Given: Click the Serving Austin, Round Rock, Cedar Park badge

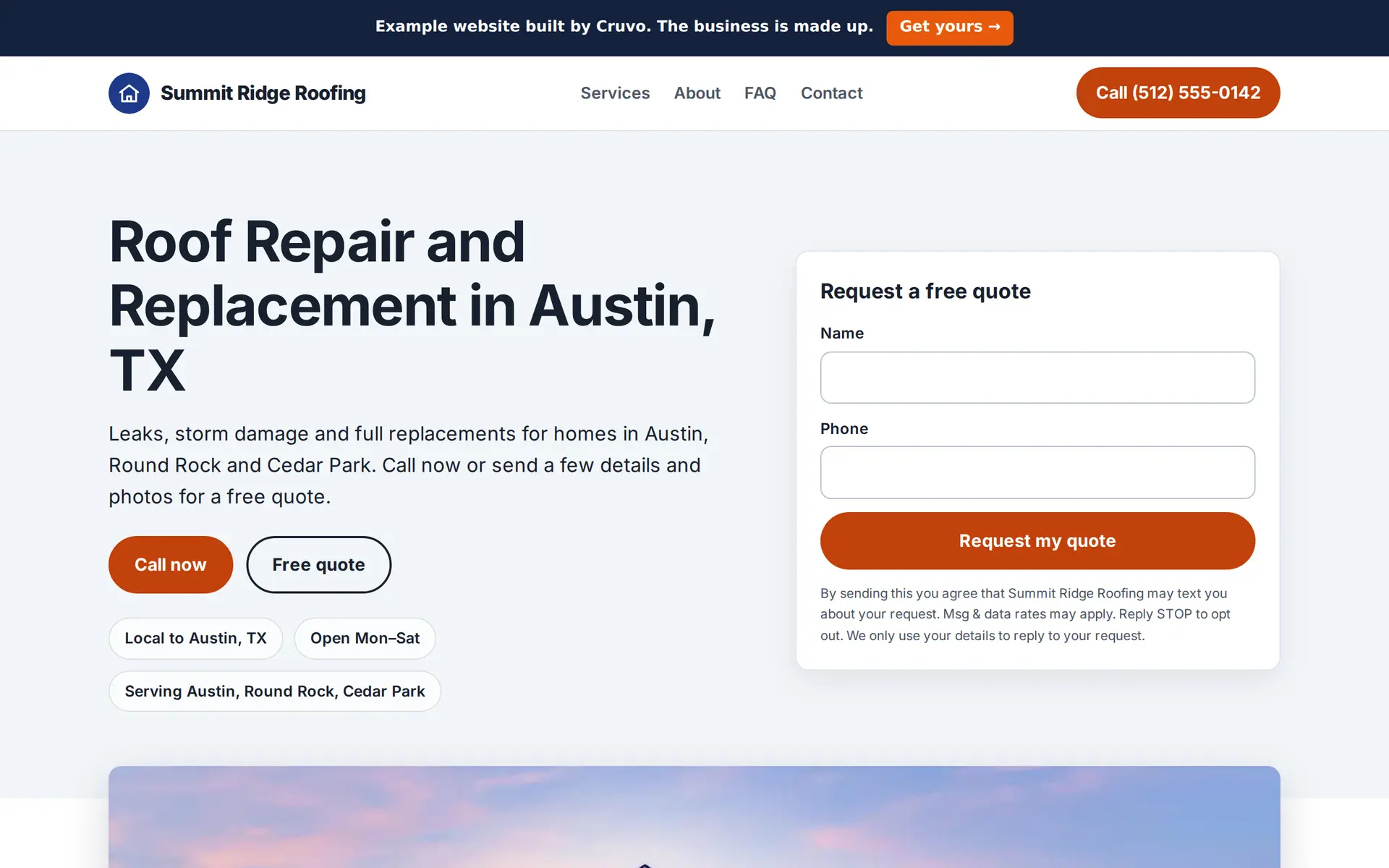Looking at the screenshot, I should pos(275,691).
